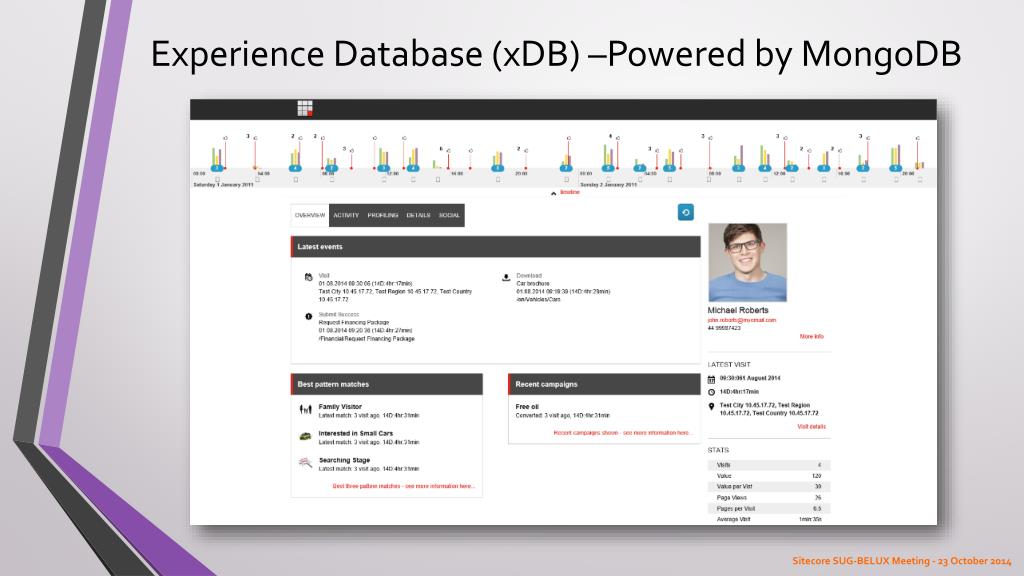Click the Page Views stats row
The height and width of the screenshot is (576, 1024).
pos(769,498)
